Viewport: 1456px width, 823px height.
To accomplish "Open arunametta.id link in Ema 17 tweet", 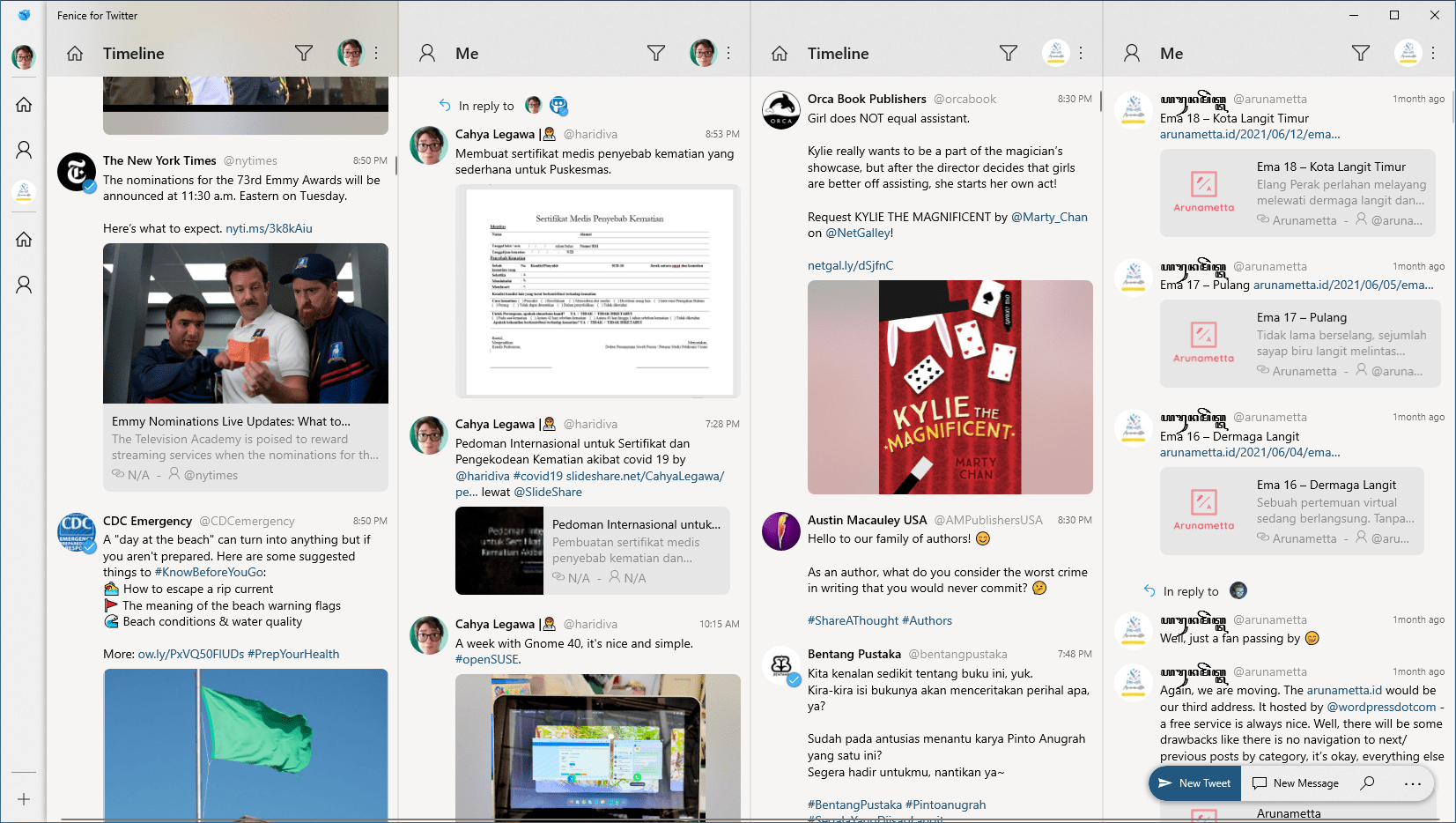I will [x=1343, y=285].
